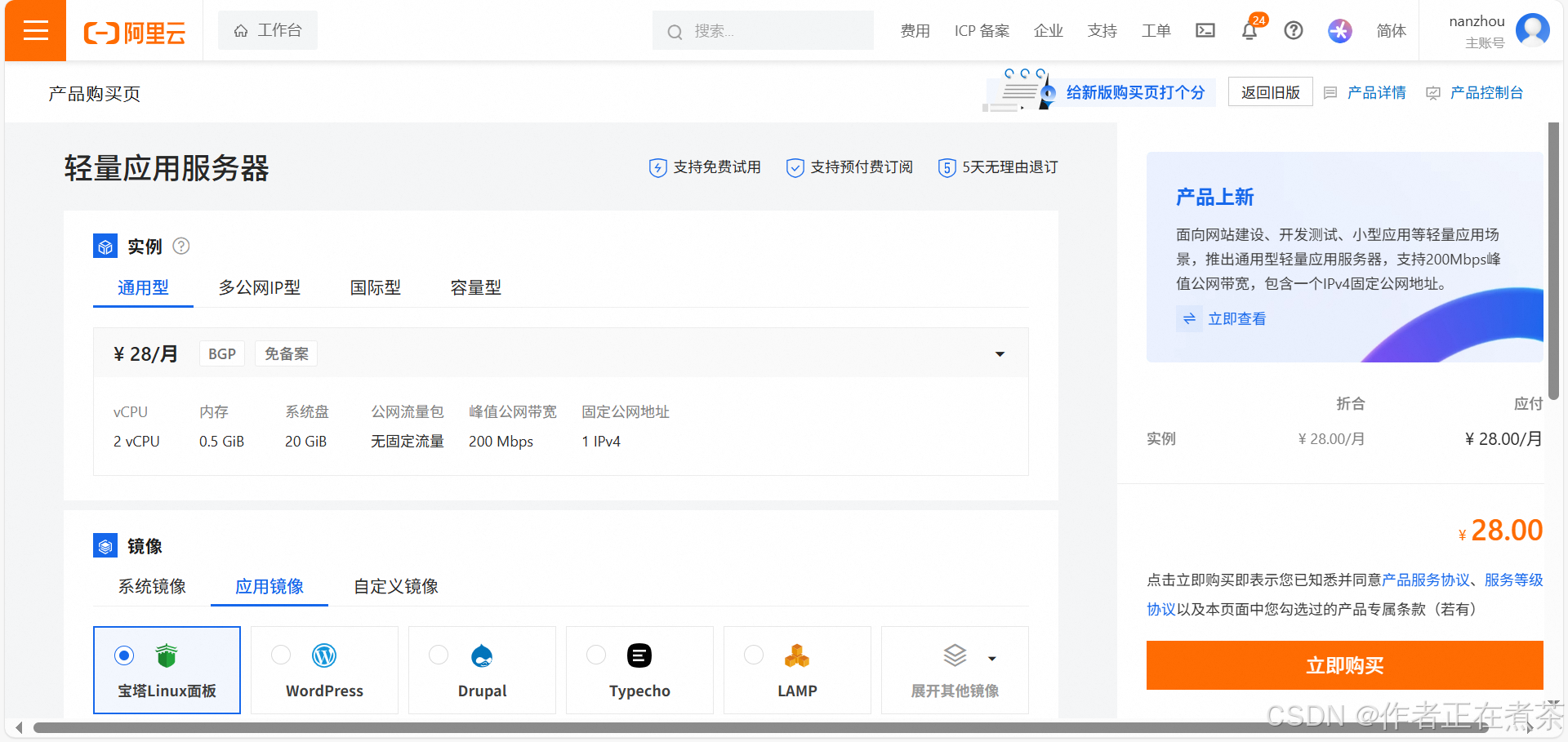The height and width of the screenshot is (742, 1568).
Task: Click the nanzhou user avatar
Action: point(1532,30)
